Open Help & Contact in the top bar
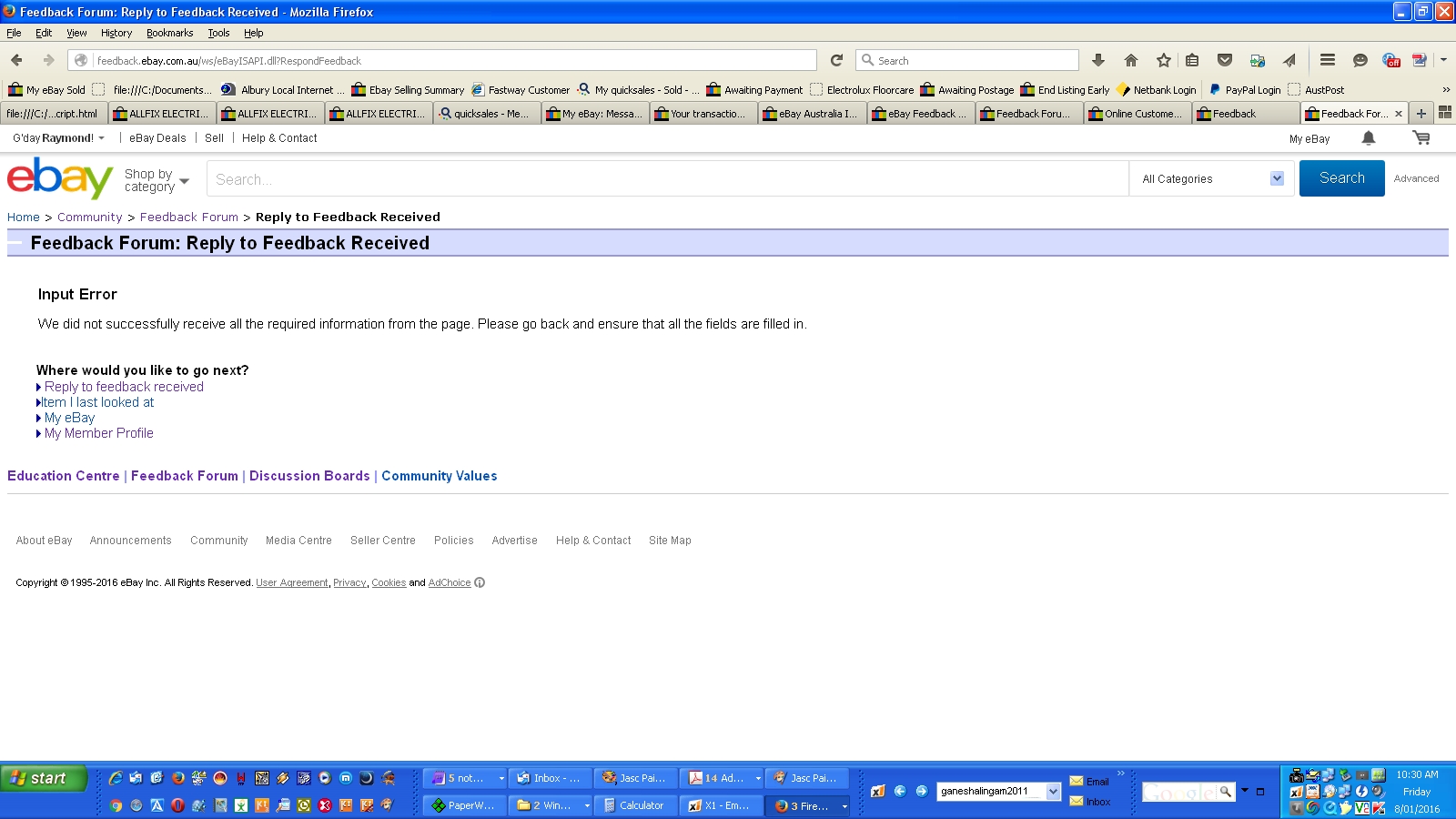Viewport: 1456px width, 819px height. (x=279, y=138)
